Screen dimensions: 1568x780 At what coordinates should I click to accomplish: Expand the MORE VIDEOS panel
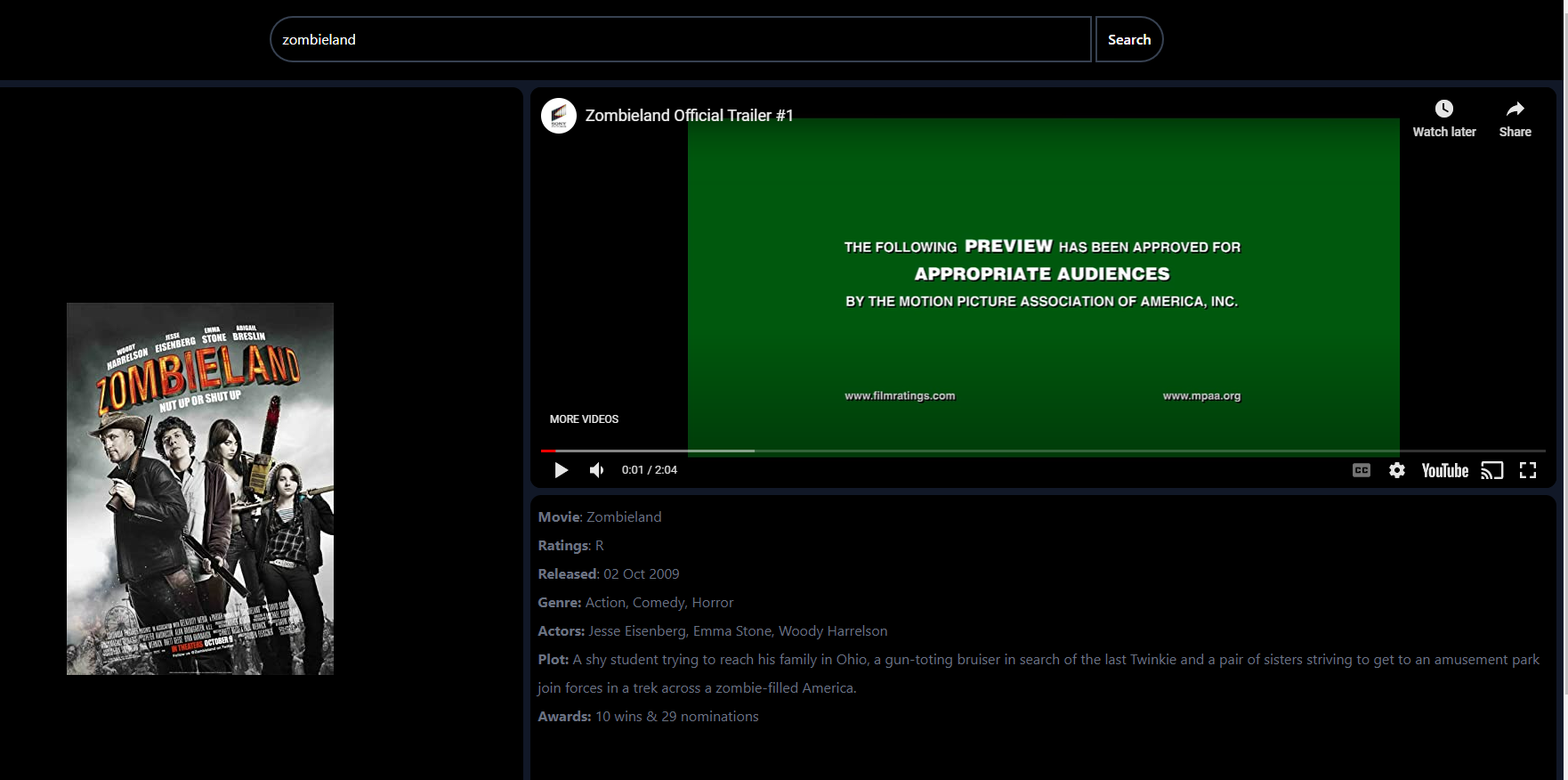(584, 419)
